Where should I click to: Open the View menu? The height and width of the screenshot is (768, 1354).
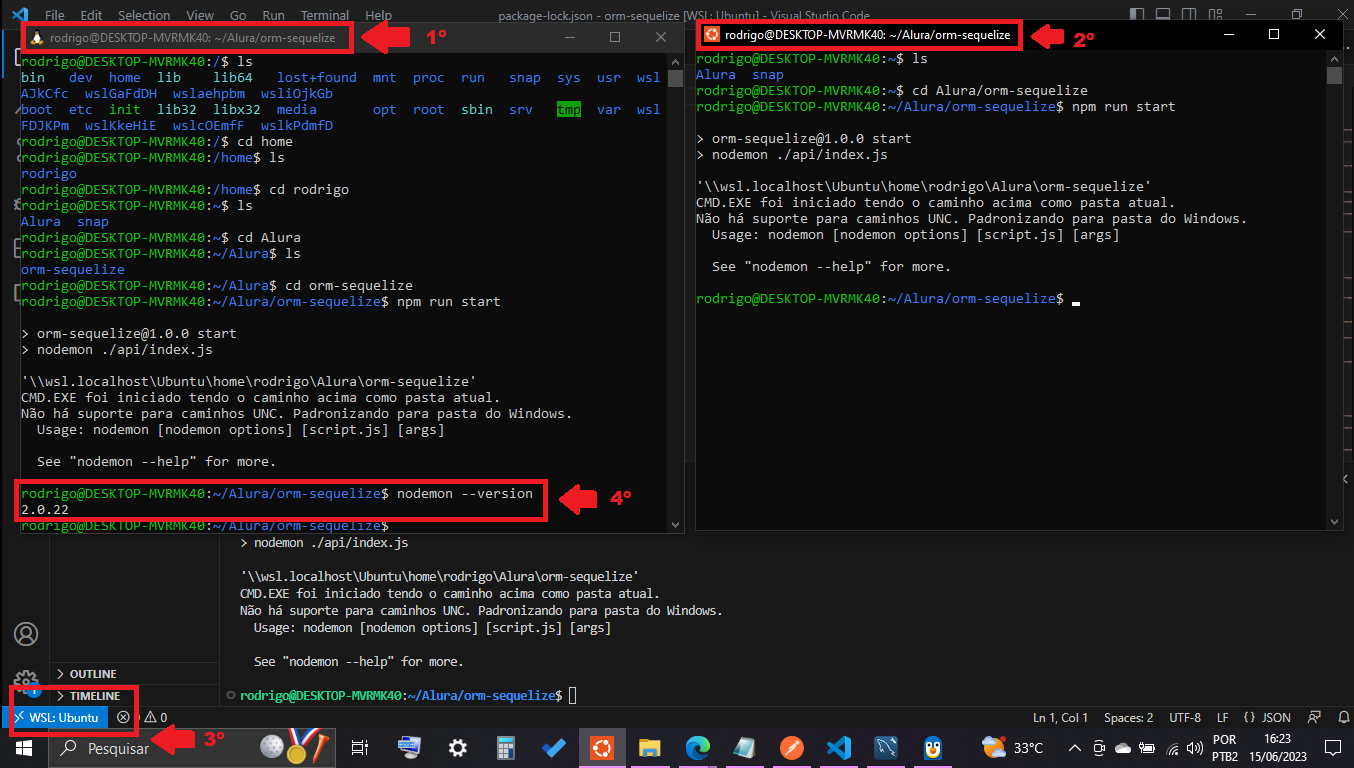pos(200,15)
